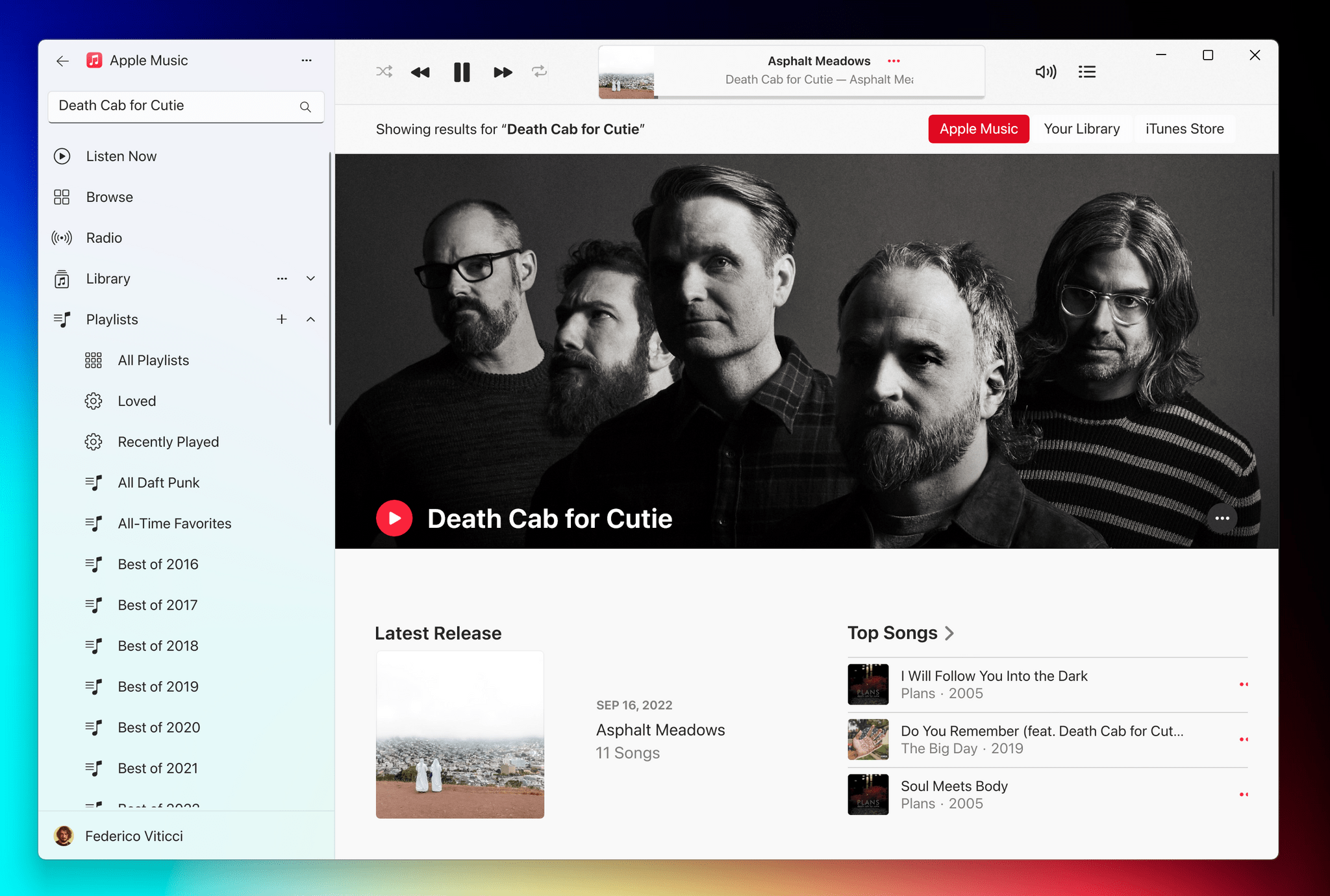Viewport: 1330px width, 896px height.
Task: Select the Apple Music tab
Action: click(978, 128)
